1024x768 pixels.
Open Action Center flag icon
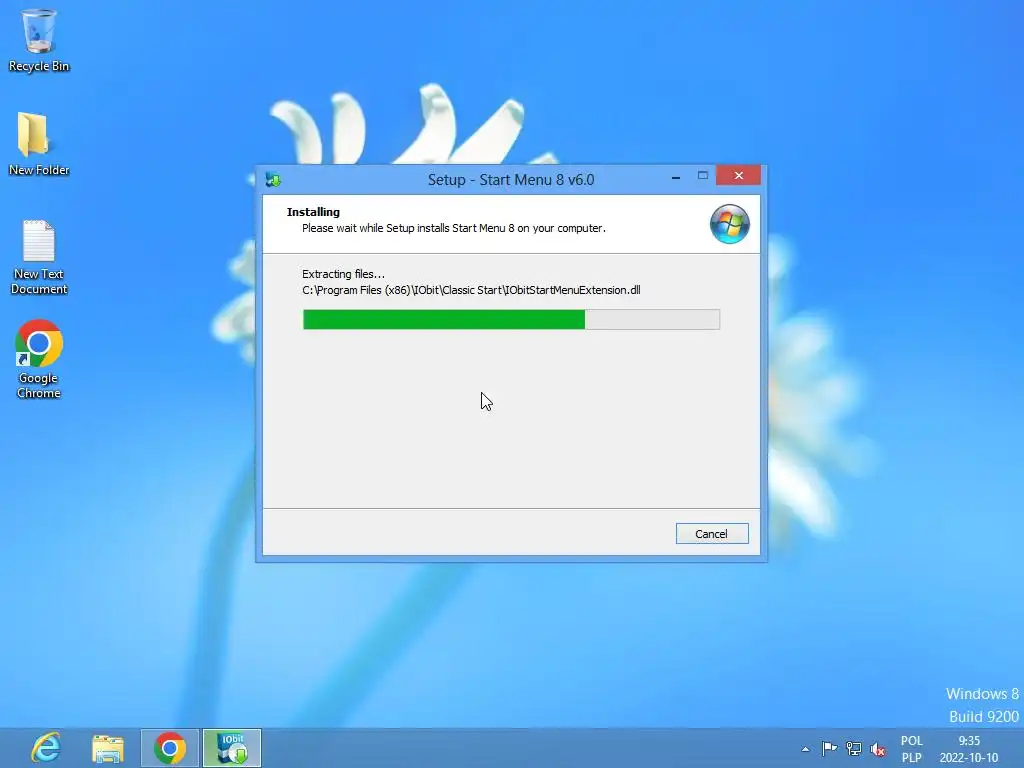[x=829, y=748]
